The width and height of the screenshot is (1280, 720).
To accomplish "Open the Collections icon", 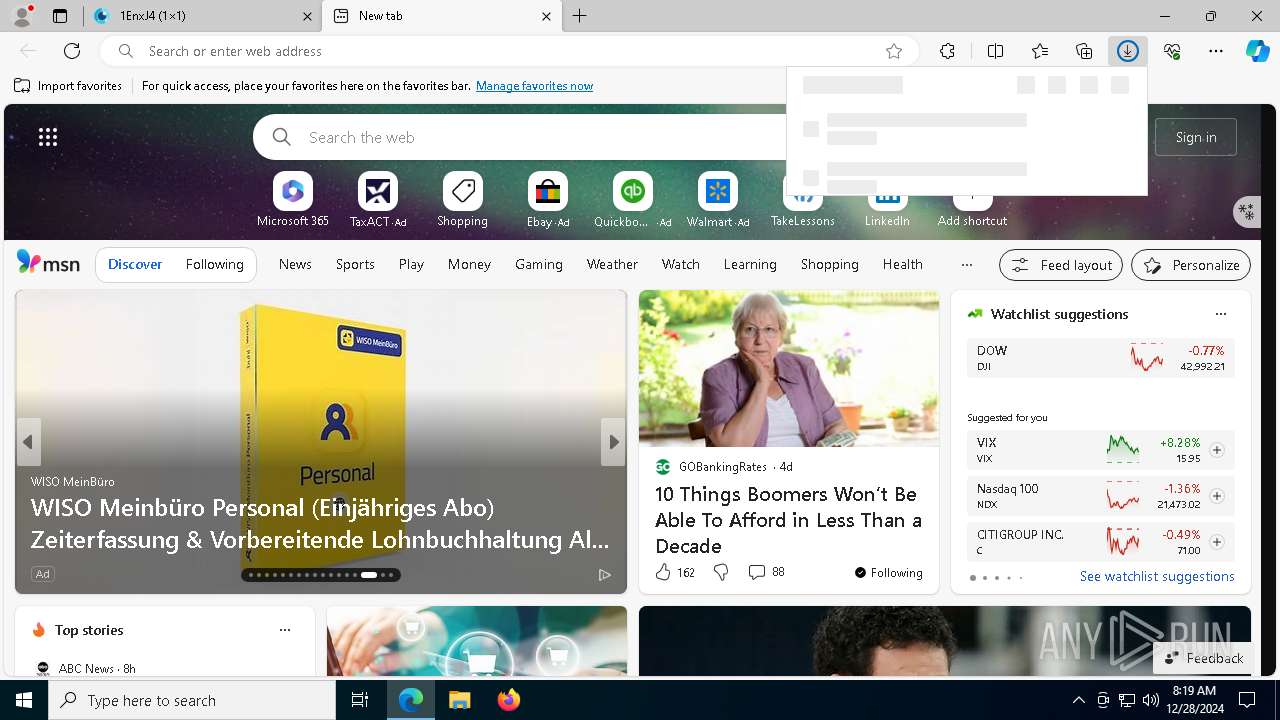I will point(1084,51).
